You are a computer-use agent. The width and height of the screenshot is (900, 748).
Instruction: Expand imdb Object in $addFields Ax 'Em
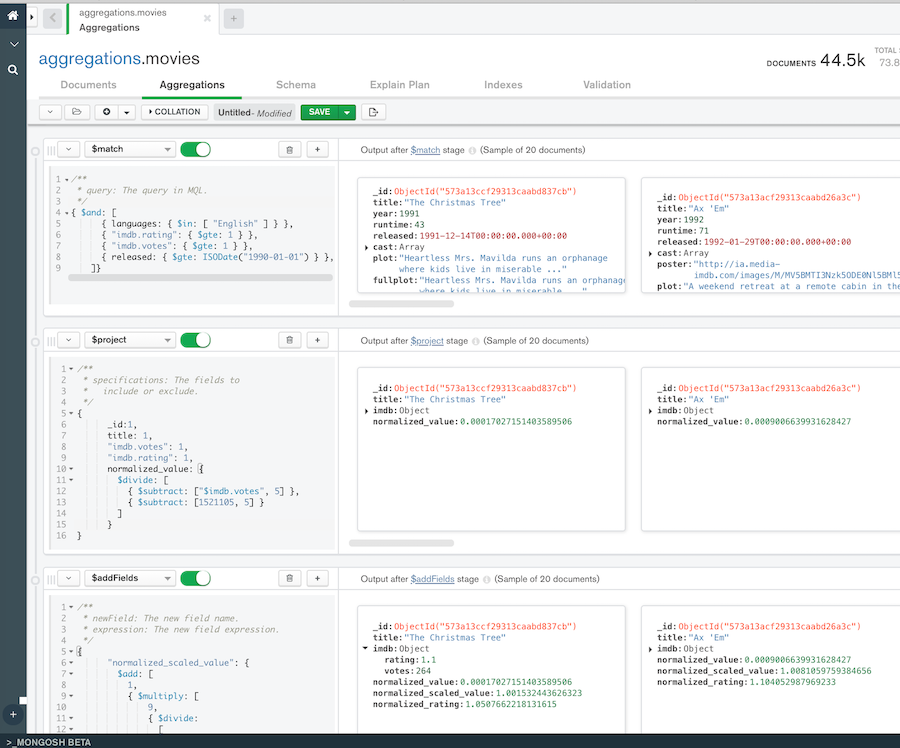[650, 649]
